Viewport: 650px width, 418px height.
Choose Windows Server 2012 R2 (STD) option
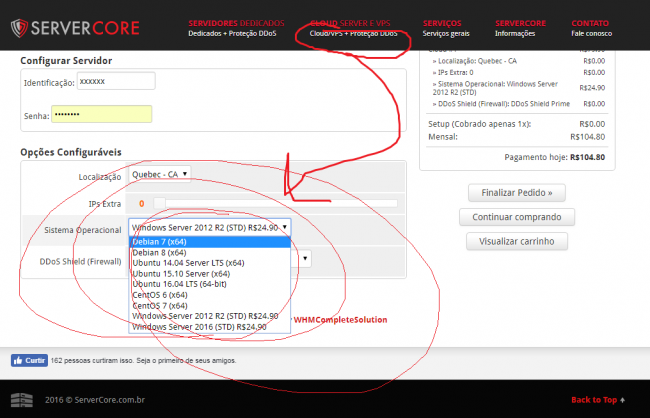tap(210, 316)
